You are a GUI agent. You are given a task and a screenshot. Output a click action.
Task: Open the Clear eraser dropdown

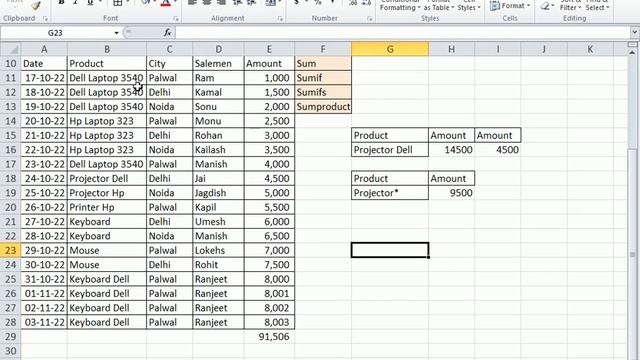tap(546, 5)
